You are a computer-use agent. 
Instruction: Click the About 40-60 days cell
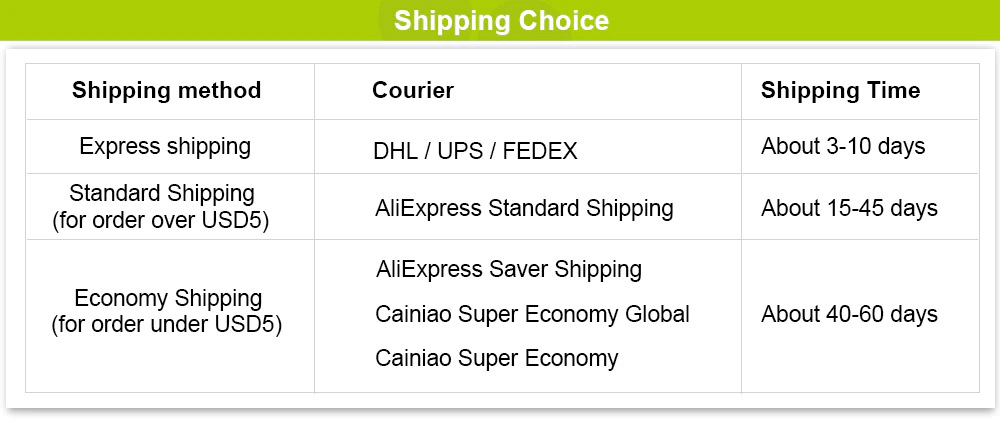point(849,314)
